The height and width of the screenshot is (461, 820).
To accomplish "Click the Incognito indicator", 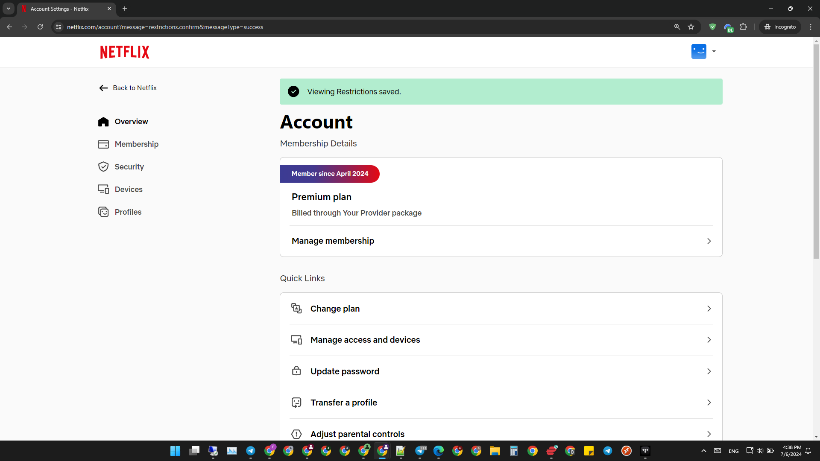I will point(780,27).
